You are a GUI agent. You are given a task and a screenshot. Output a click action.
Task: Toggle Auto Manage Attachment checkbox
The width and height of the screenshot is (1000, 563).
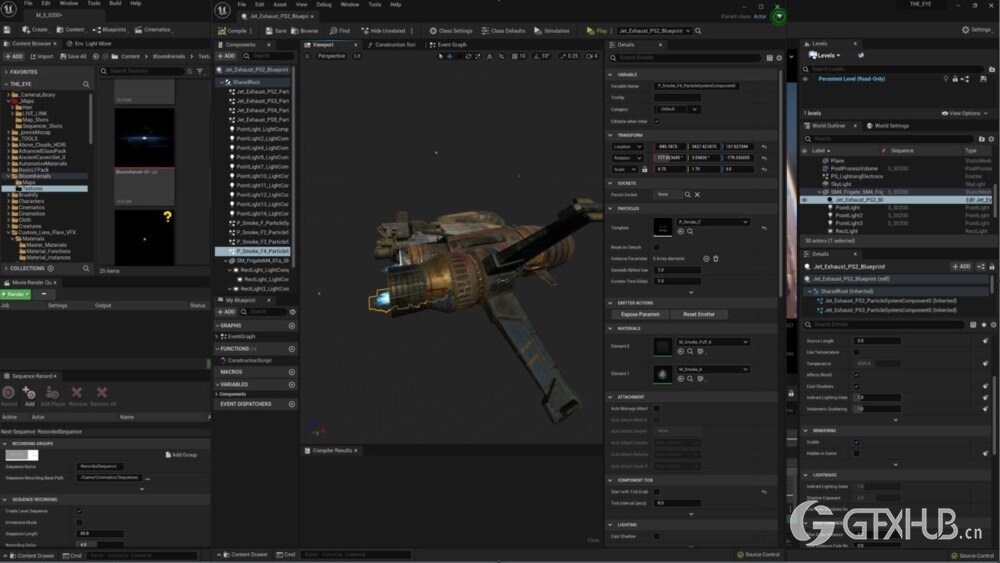(x=656, y=409)
